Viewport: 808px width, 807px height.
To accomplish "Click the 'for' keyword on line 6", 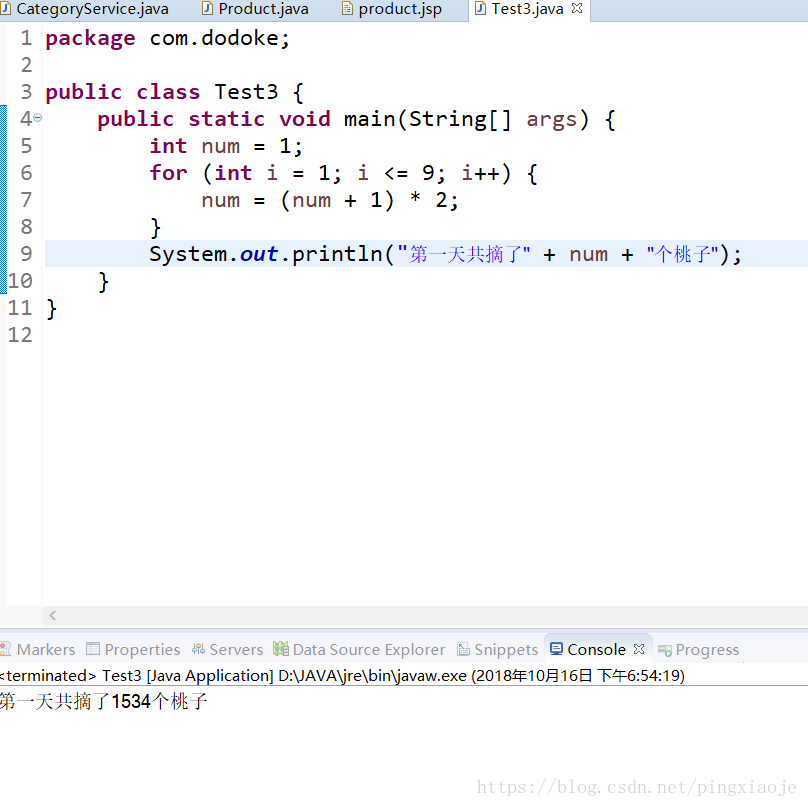I will point(168,173).
